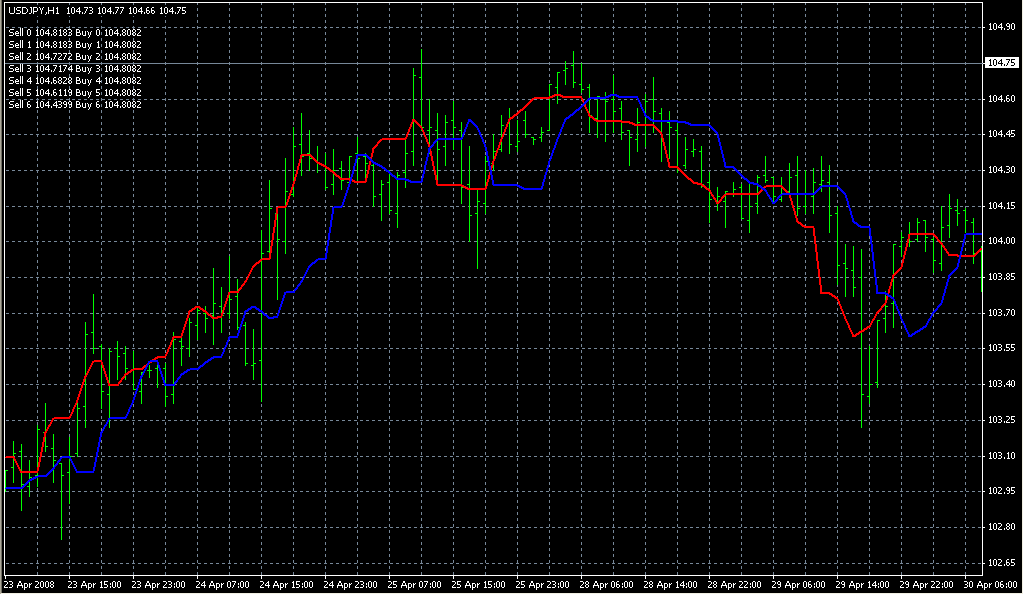Click the 104.00 price scale label
Screen dimensions: 1024x594
(x=1001, y=242)
